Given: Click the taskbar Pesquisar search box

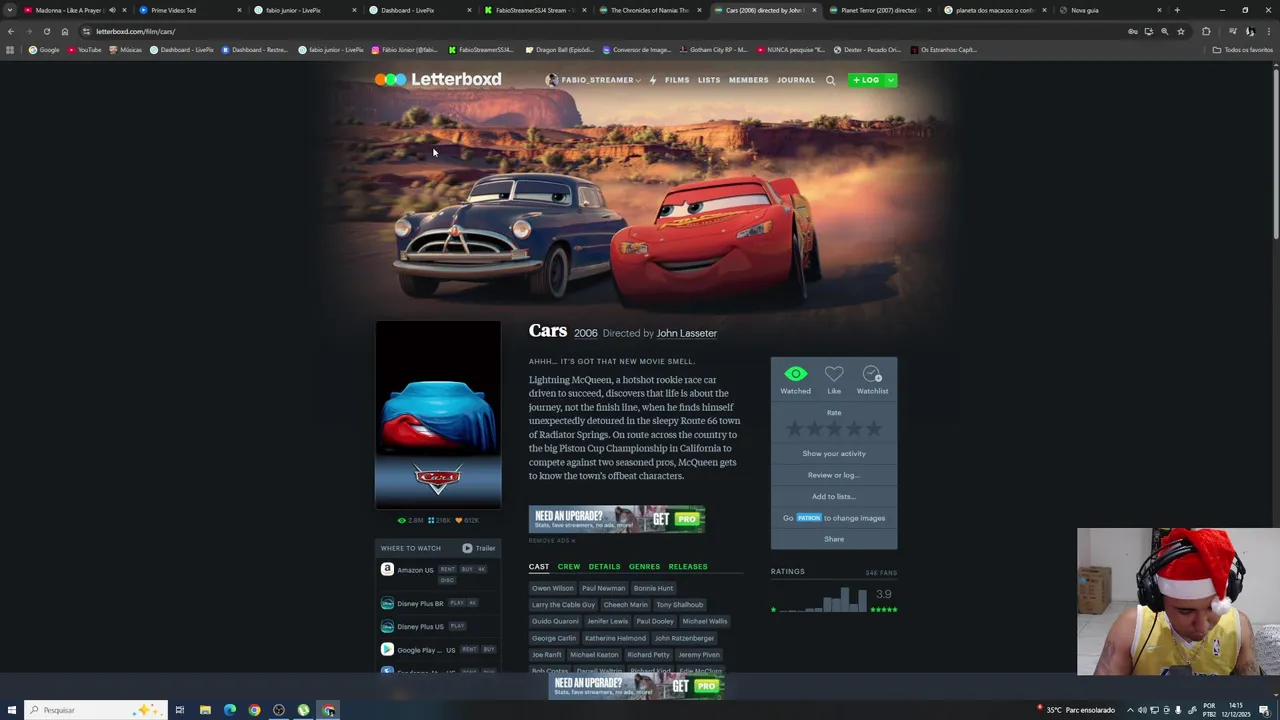Looking at the screenshot, I should coord(95,710).
